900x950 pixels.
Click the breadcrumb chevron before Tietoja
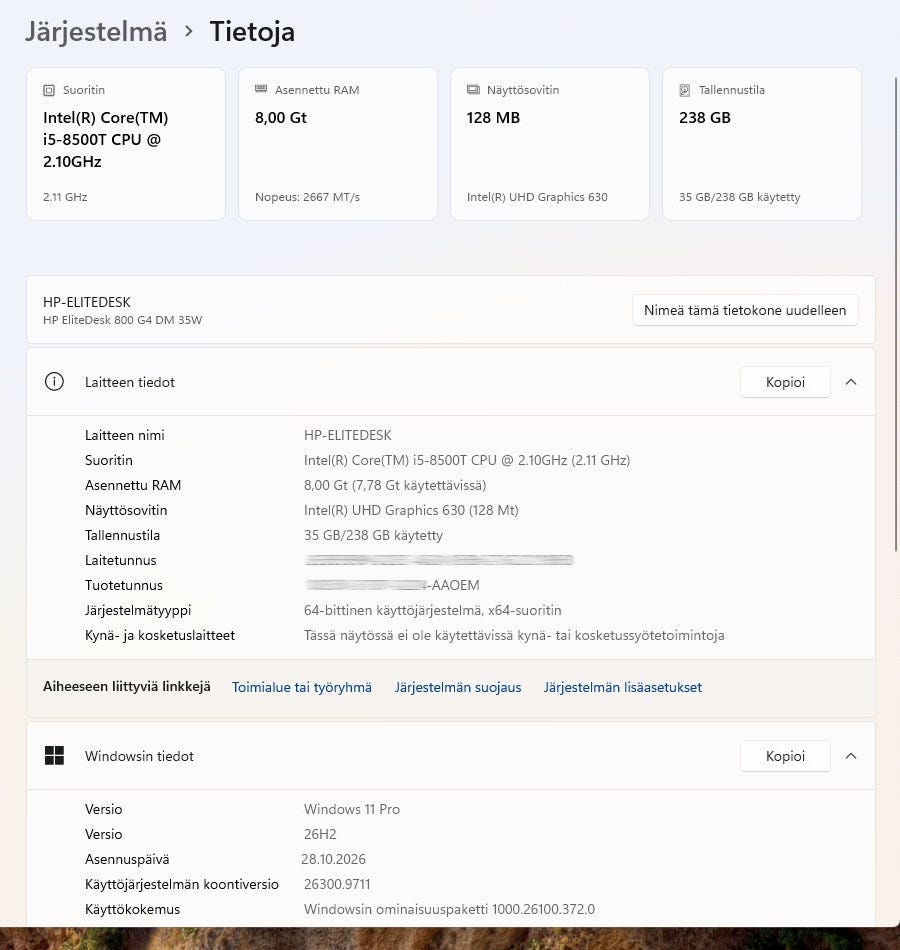(188, 31)
